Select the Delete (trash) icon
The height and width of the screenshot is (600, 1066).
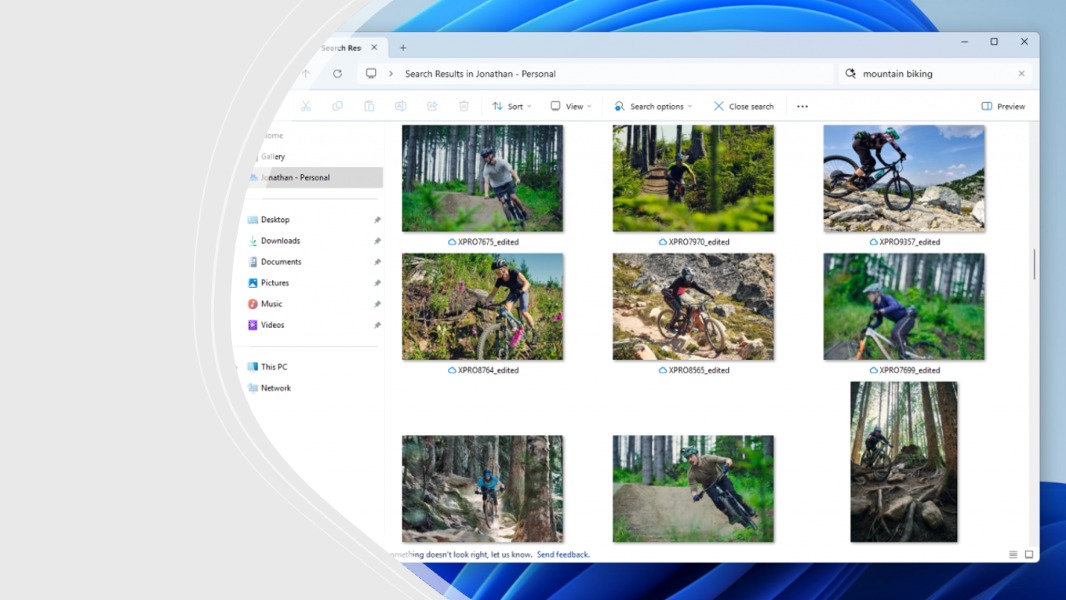(463, 105)
